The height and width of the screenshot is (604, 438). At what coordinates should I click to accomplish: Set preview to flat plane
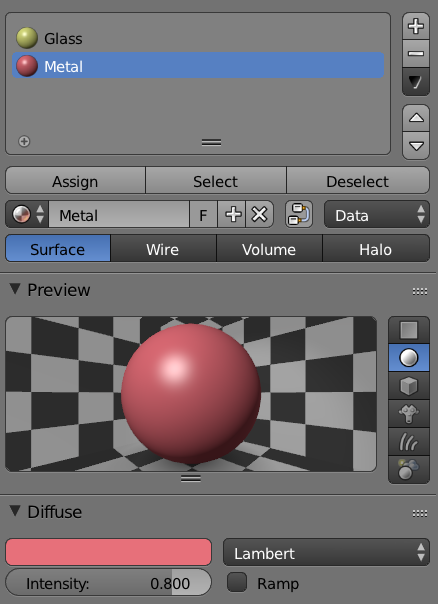pos(409,330)
